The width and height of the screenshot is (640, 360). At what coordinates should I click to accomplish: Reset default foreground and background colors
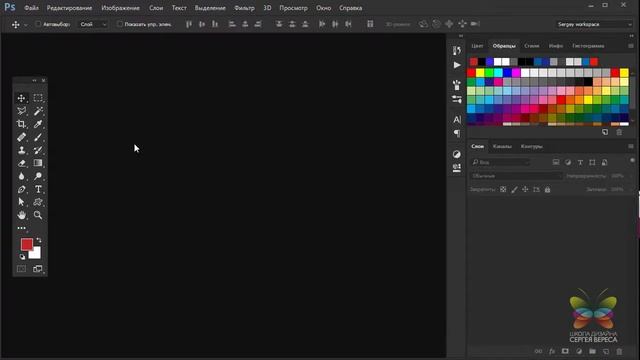click(x=22, y=257)
